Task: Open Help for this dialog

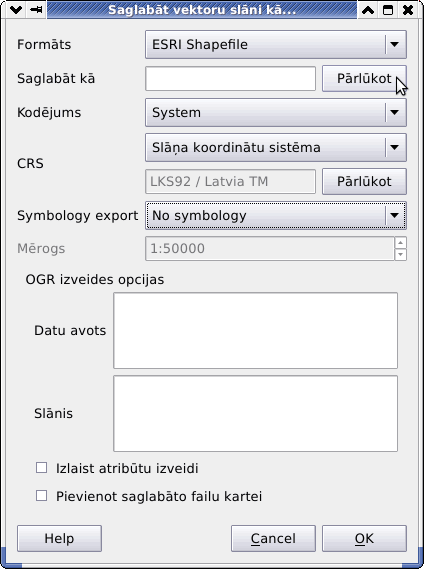Action: [x=59, y=539]
